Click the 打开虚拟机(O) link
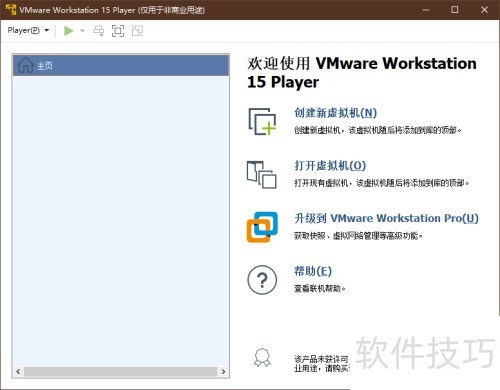 (330, 165)
